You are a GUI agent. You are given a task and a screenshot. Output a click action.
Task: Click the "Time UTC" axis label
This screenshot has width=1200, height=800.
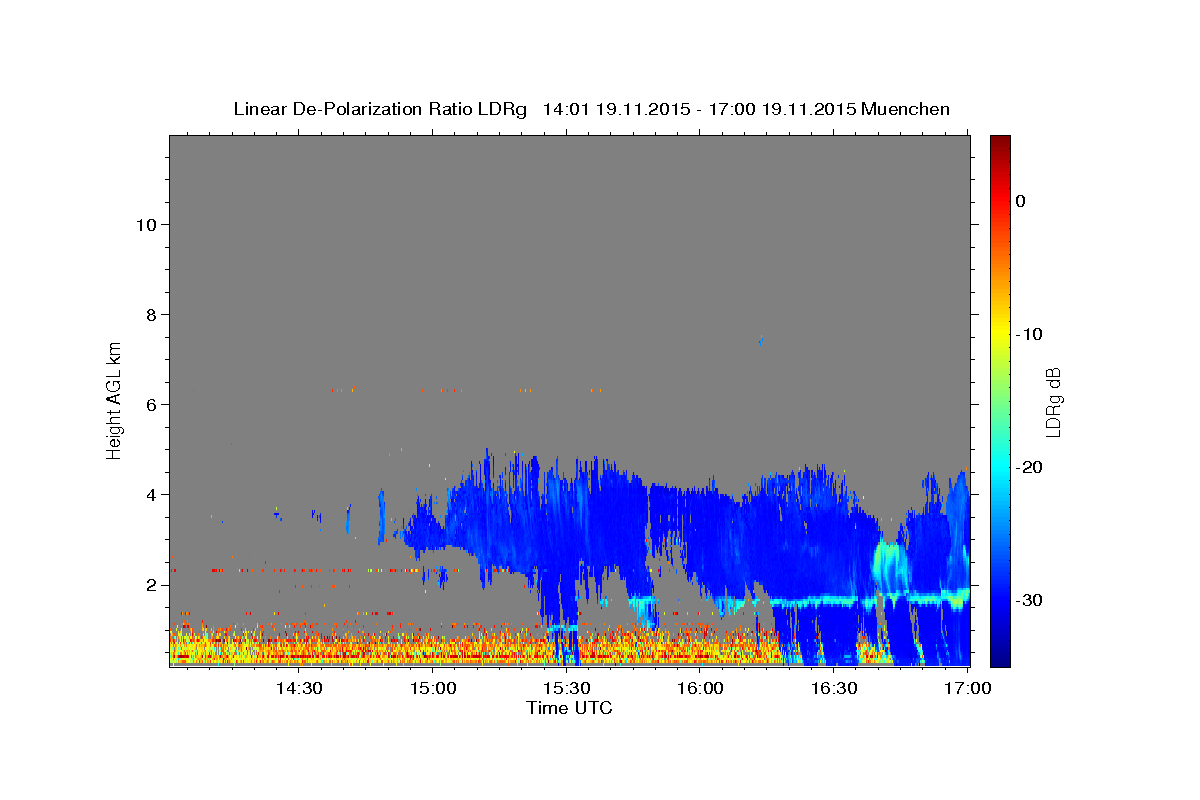pos(569,708)
